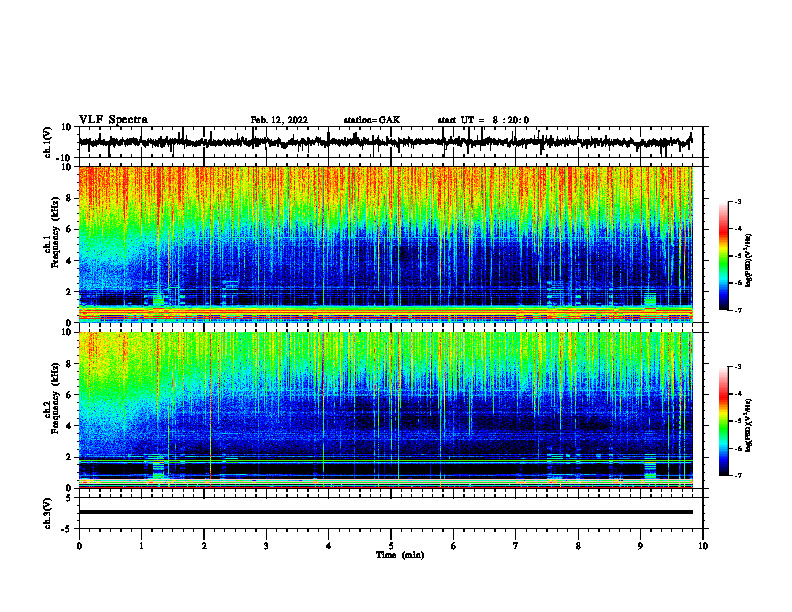Click time axis tick label "3"
Screen dimensions: 792x612
point(266,546)
